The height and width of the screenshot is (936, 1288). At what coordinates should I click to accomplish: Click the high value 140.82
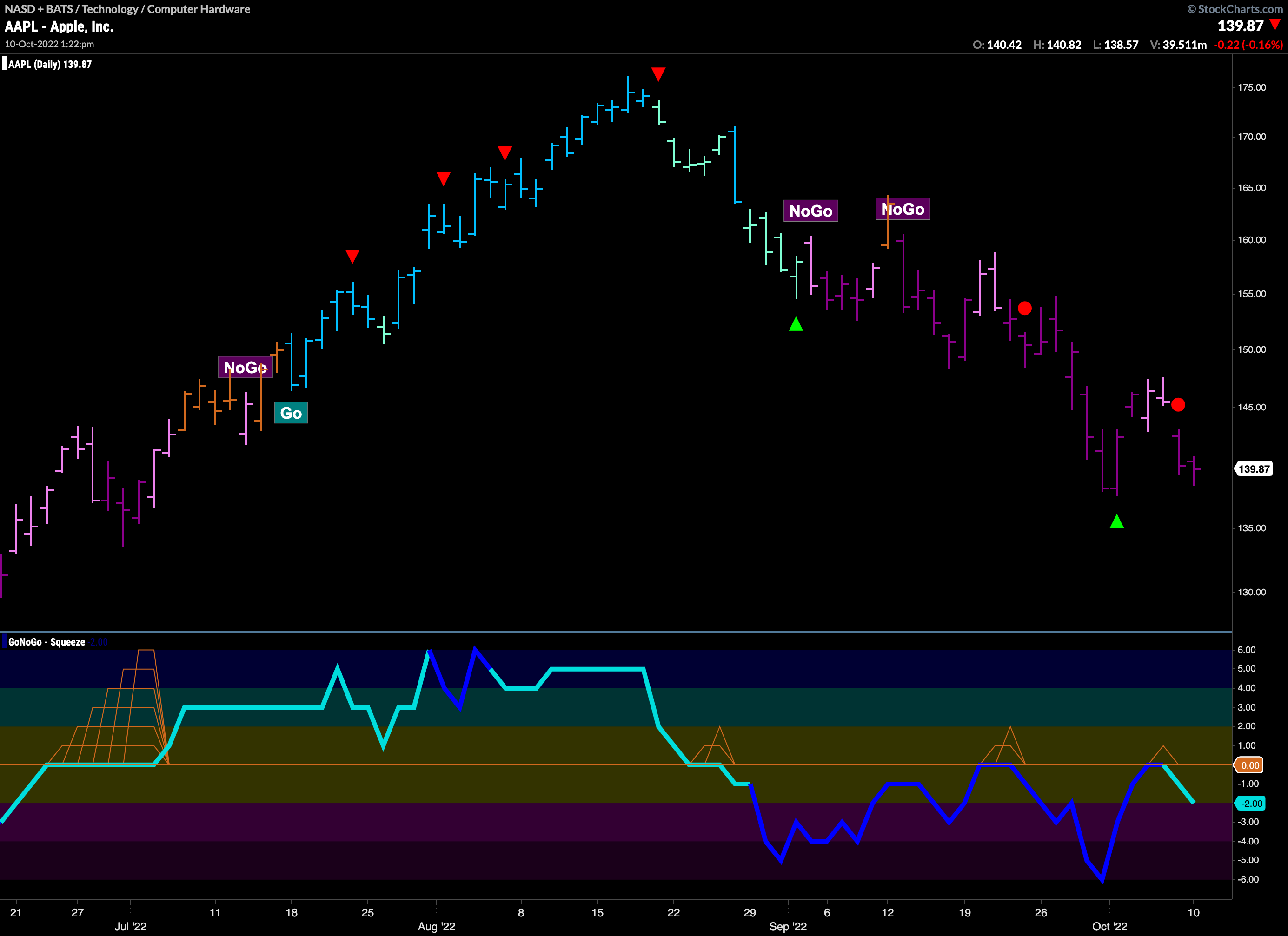tap(1064, 45)
